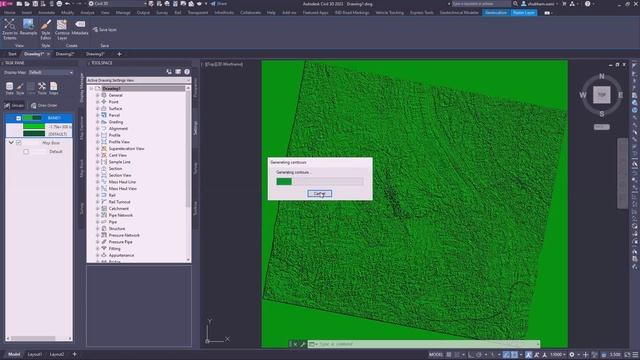Click the Resample ribbon icon
The width and height of the screenshot is (640, 360).
point(28,27)
